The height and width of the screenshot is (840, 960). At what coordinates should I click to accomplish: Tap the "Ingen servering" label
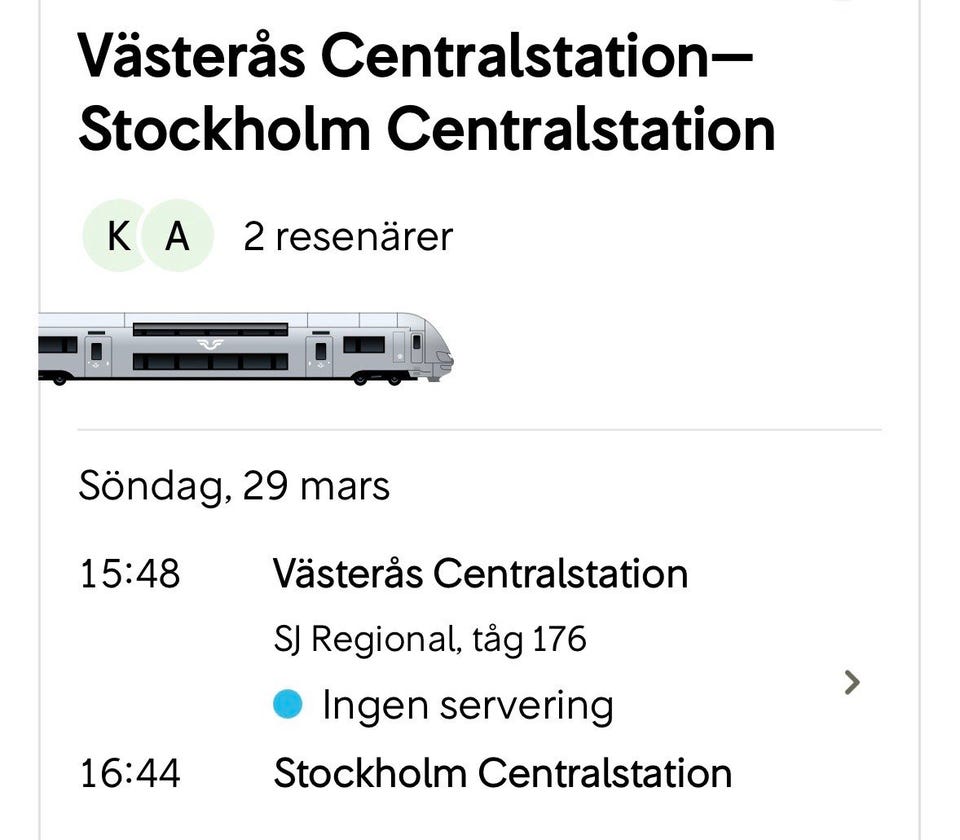pos(467,706)
